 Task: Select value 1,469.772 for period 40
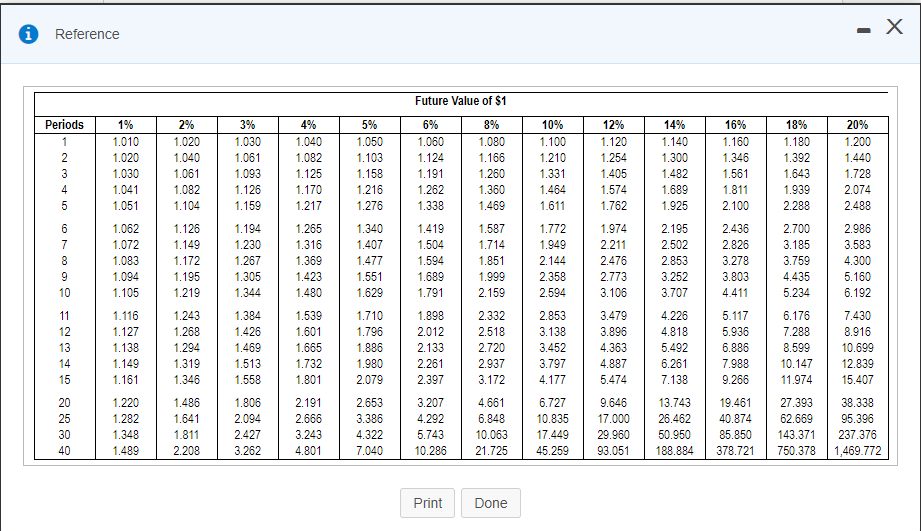pyautogui.click(x=858, y=451)
